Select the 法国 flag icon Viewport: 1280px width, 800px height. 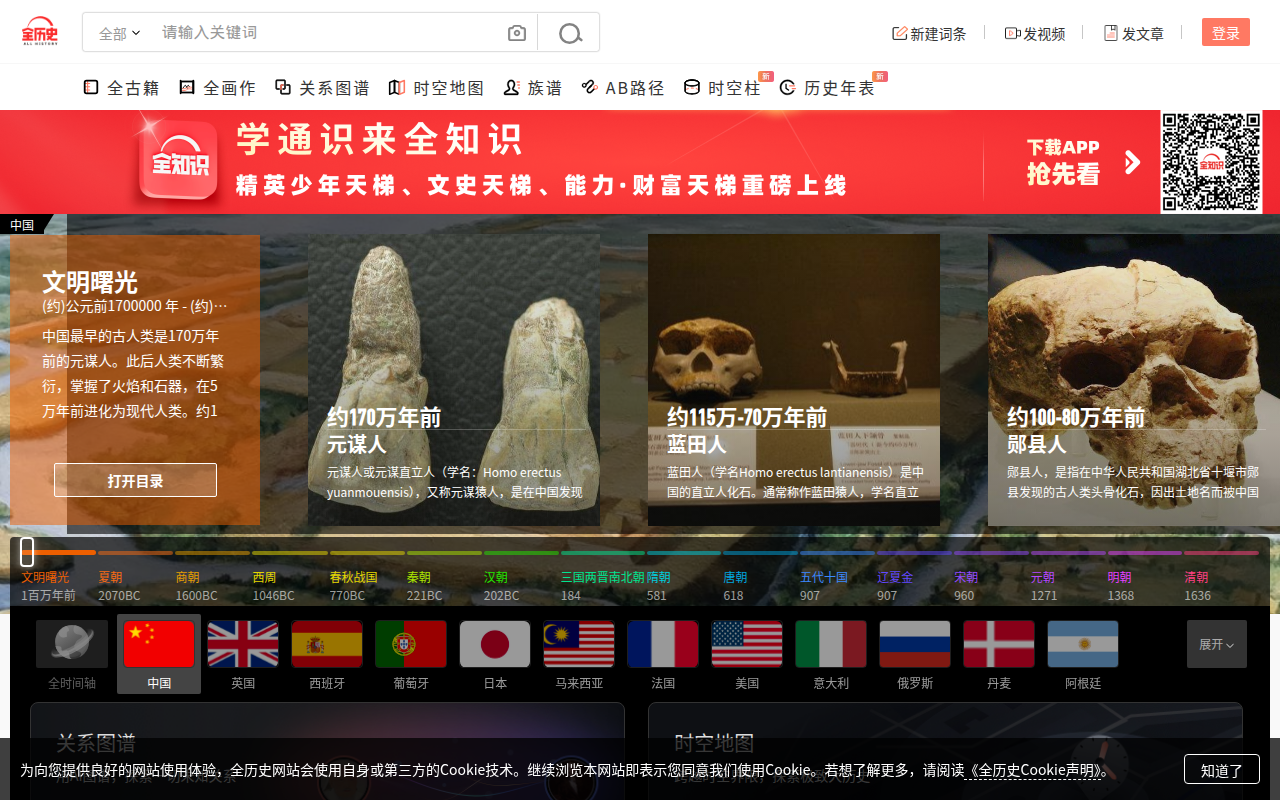pyautogui.click(x=663, y=644)
